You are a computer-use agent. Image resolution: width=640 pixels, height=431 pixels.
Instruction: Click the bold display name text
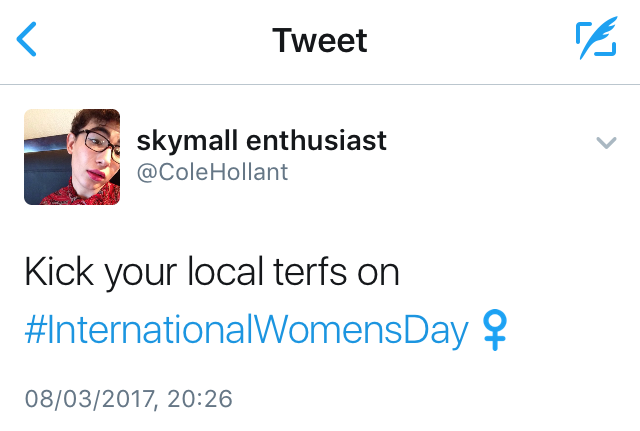261,141
